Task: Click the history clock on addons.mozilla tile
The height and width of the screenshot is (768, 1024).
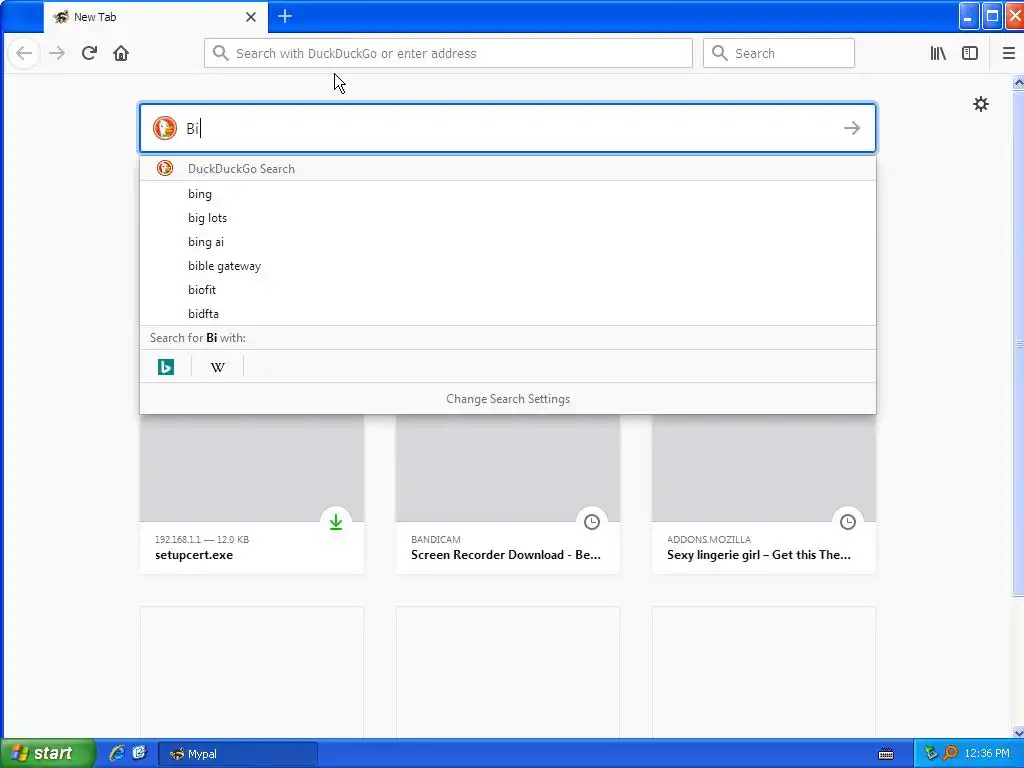Action: pyautogui.click(x=848, y=522)
